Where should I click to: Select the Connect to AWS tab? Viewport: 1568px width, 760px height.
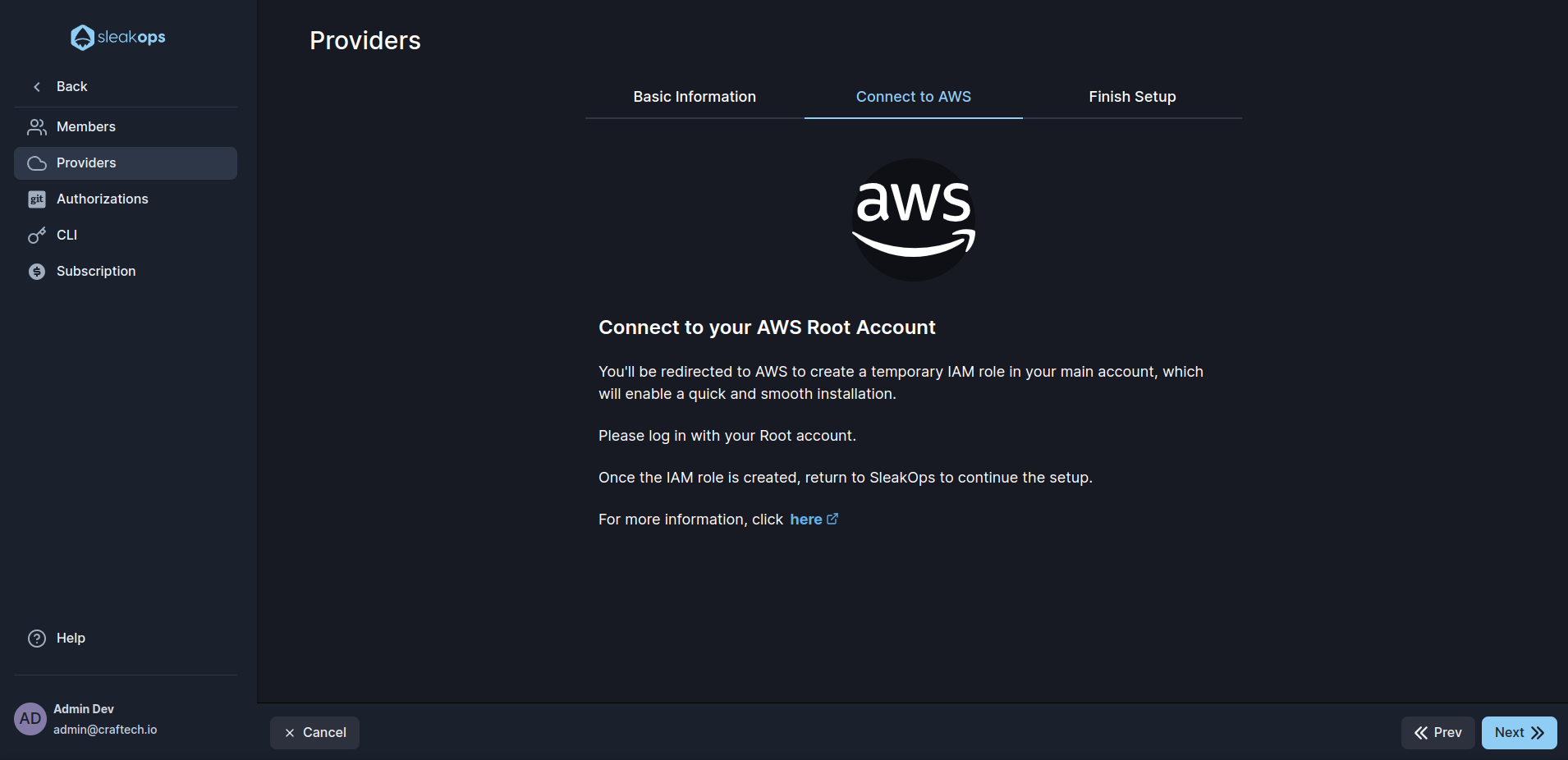(x=914, y=97)
